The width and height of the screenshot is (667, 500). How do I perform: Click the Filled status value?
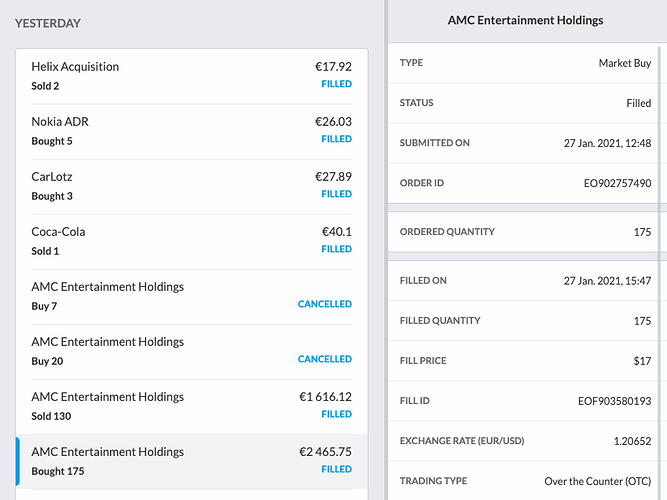[x=638, y=103]
